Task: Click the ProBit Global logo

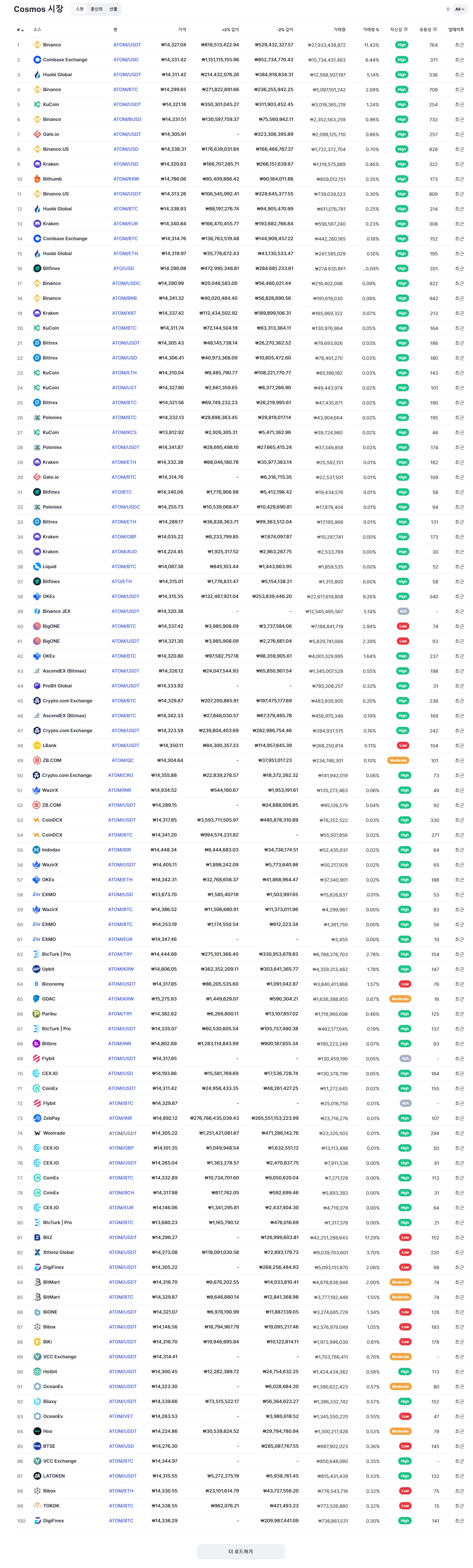Action: coord(37,686)
